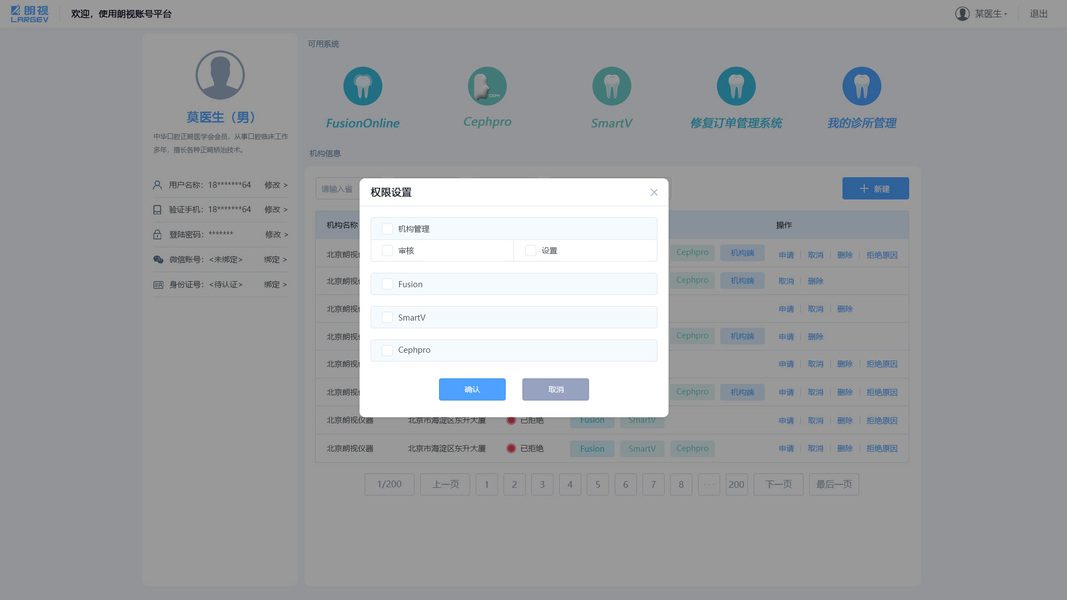The height and width of the screenshot is (600, 1067).
Task: Go to next page with 下一页
Action: coord(778,484)
